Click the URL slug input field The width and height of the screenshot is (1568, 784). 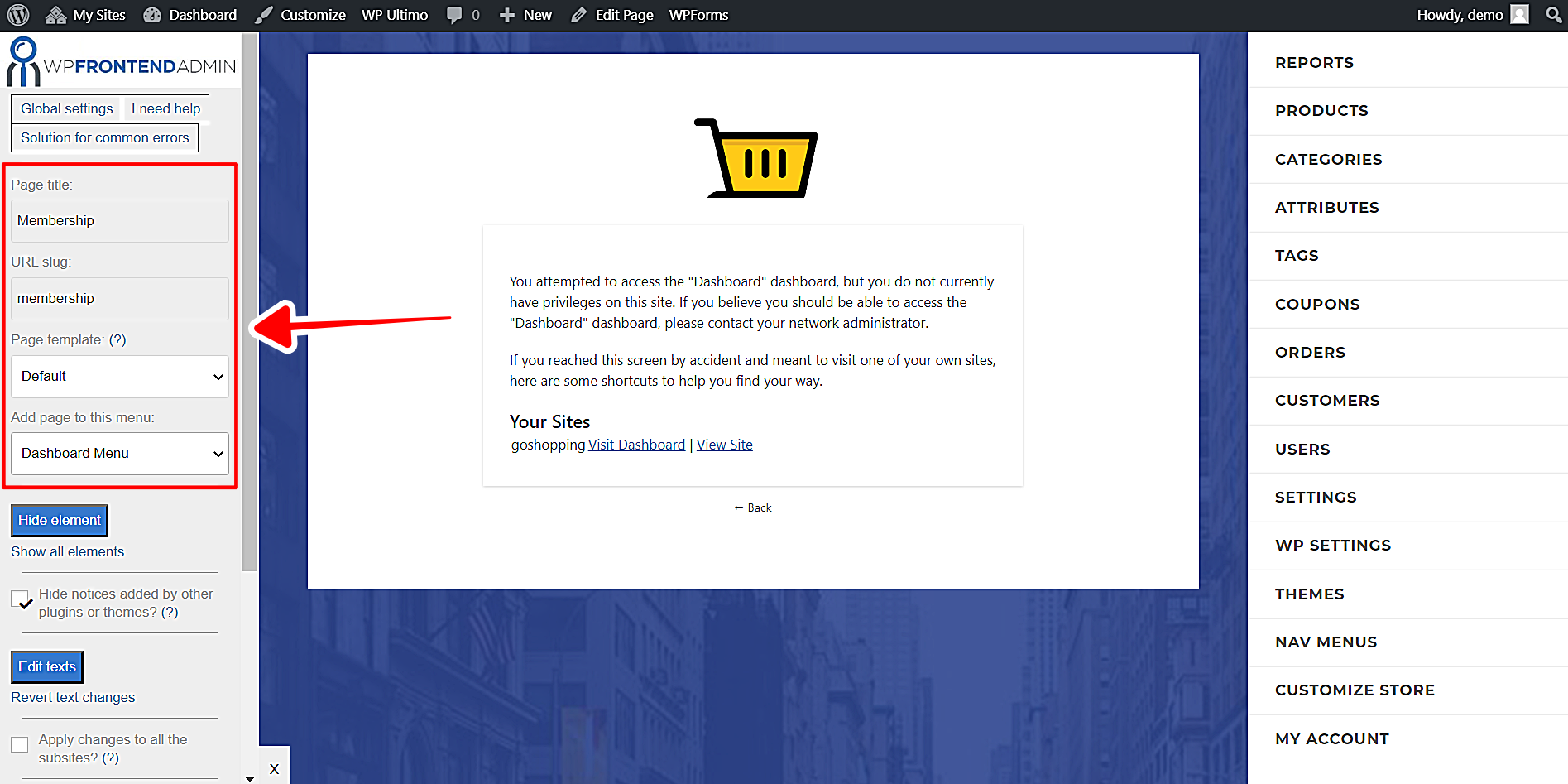point(120,298)
